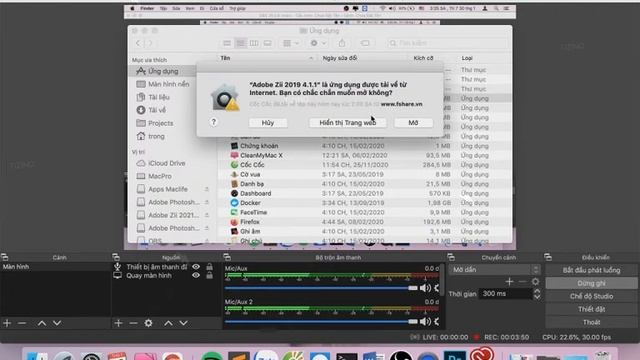
Task: Click Mở to open Adobe Zii
Action: tap(413, 123)
